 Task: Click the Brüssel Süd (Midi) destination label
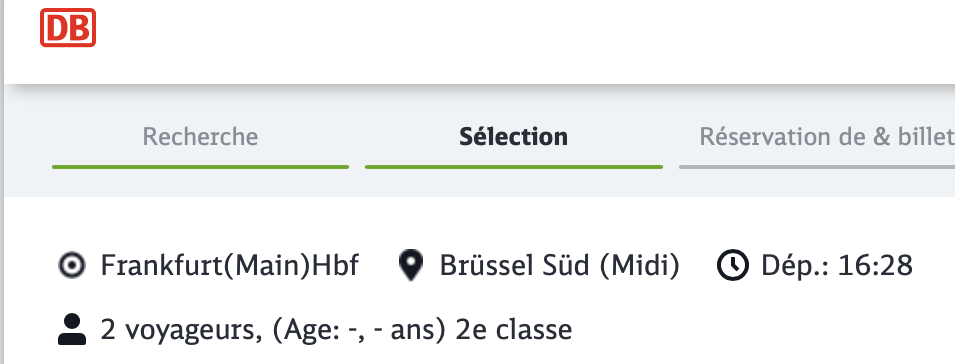[559, 266]
